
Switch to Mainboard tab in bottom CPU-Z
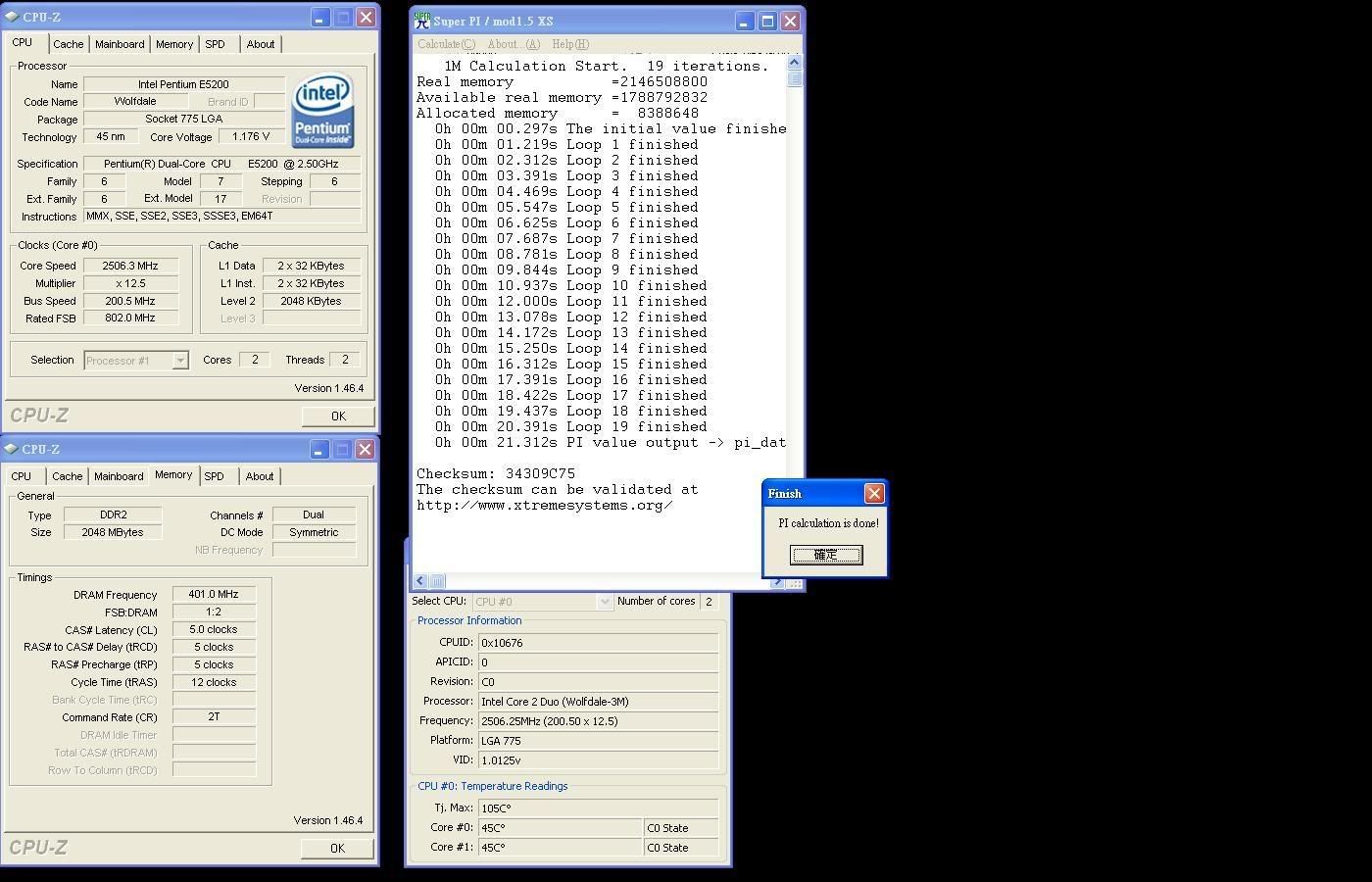coord(119,476)
